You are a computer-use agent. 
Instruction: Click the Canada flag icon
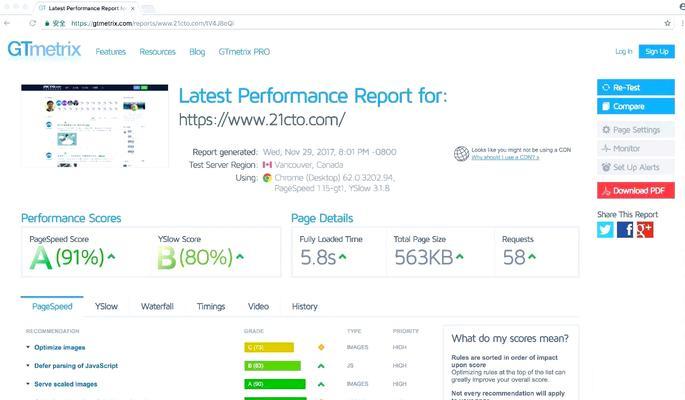(x=267, y=165)
